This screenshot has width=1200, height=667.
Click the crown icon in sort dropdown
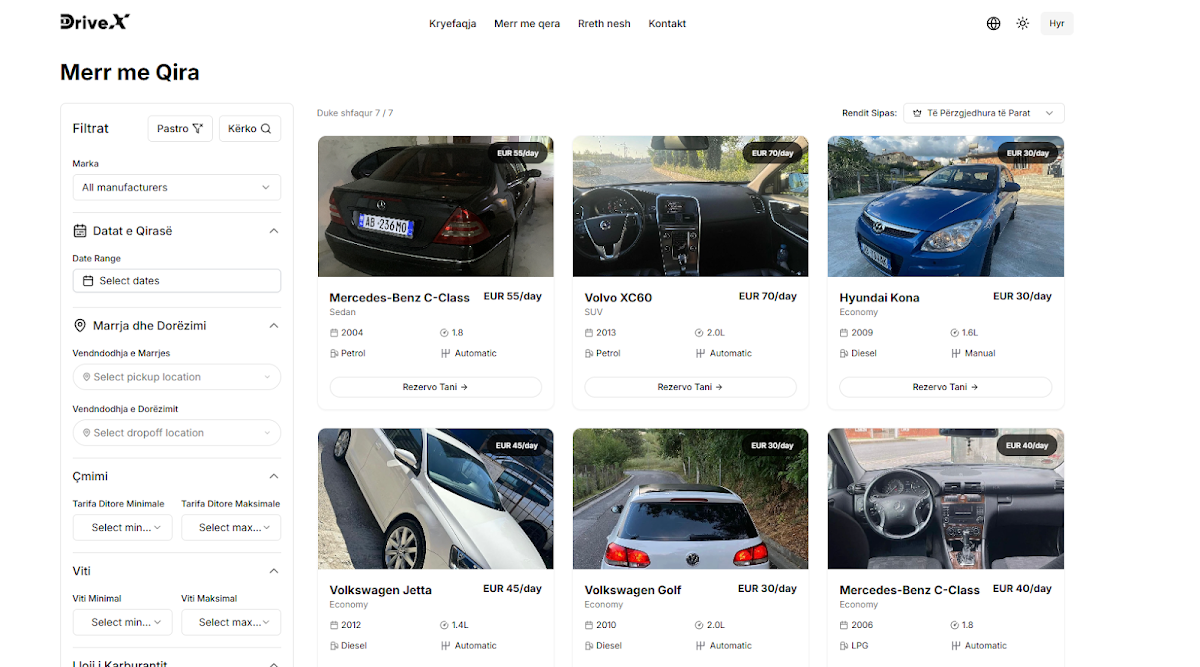click(x=917, y=113)
